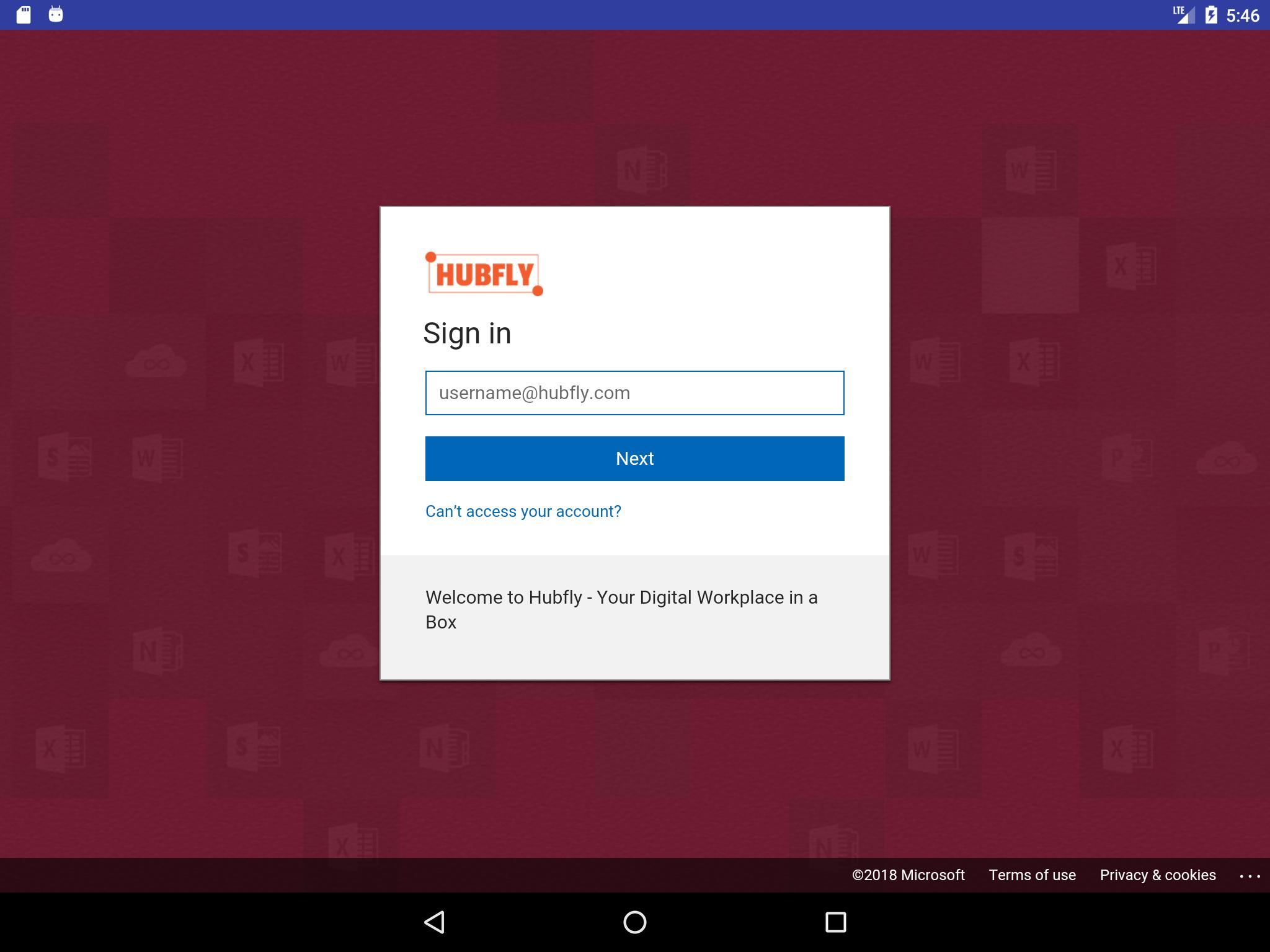Tap the 5:46 clock in status bar

pyautogui.click(x=1243, y=15)
